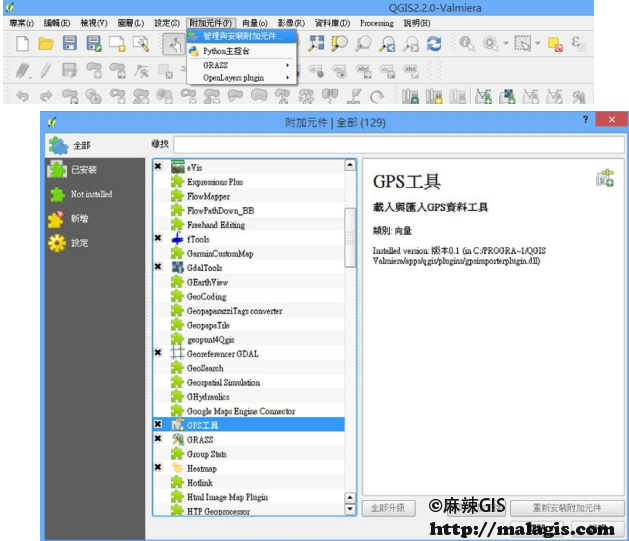Image resolution: width=629 pixels, height=541 pixels.
Task: Open the Processing menu
Action: tap(377, 23)
